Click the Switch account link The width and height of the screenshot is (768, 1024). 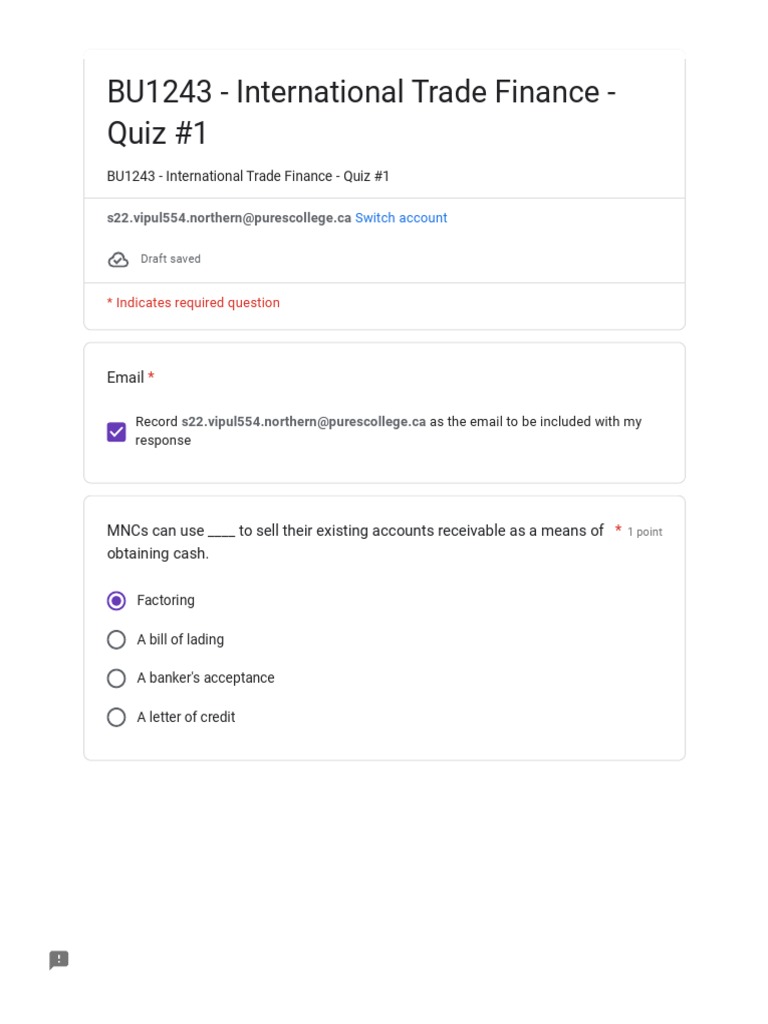click(x=401, y=218)
